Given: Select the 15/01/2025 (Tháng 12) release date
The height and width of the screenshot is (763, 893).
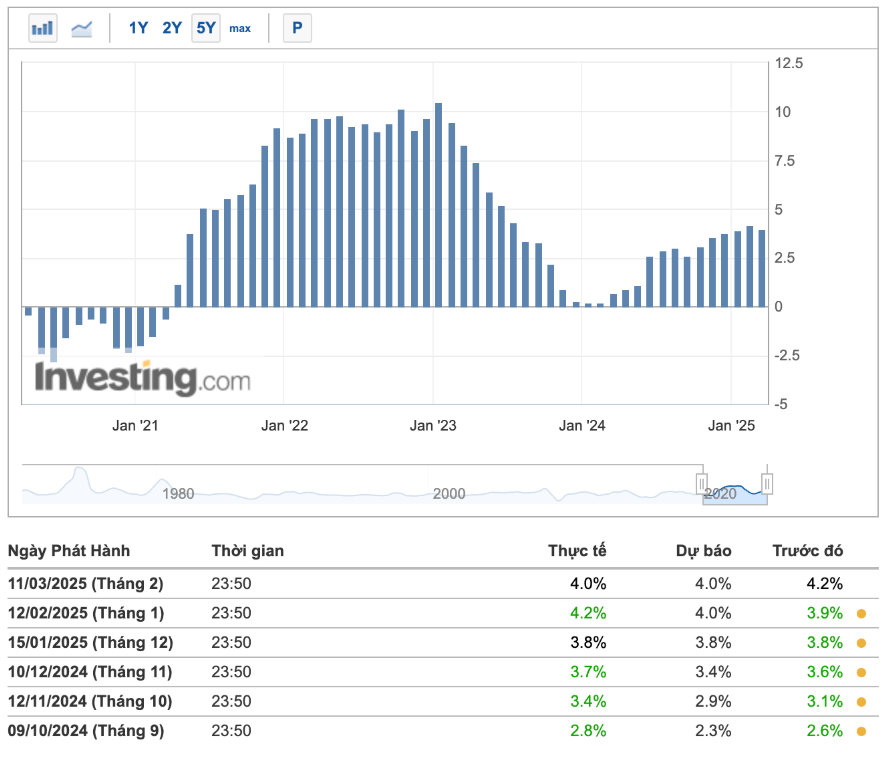Looking at the screenshot, I should point(91,643).
